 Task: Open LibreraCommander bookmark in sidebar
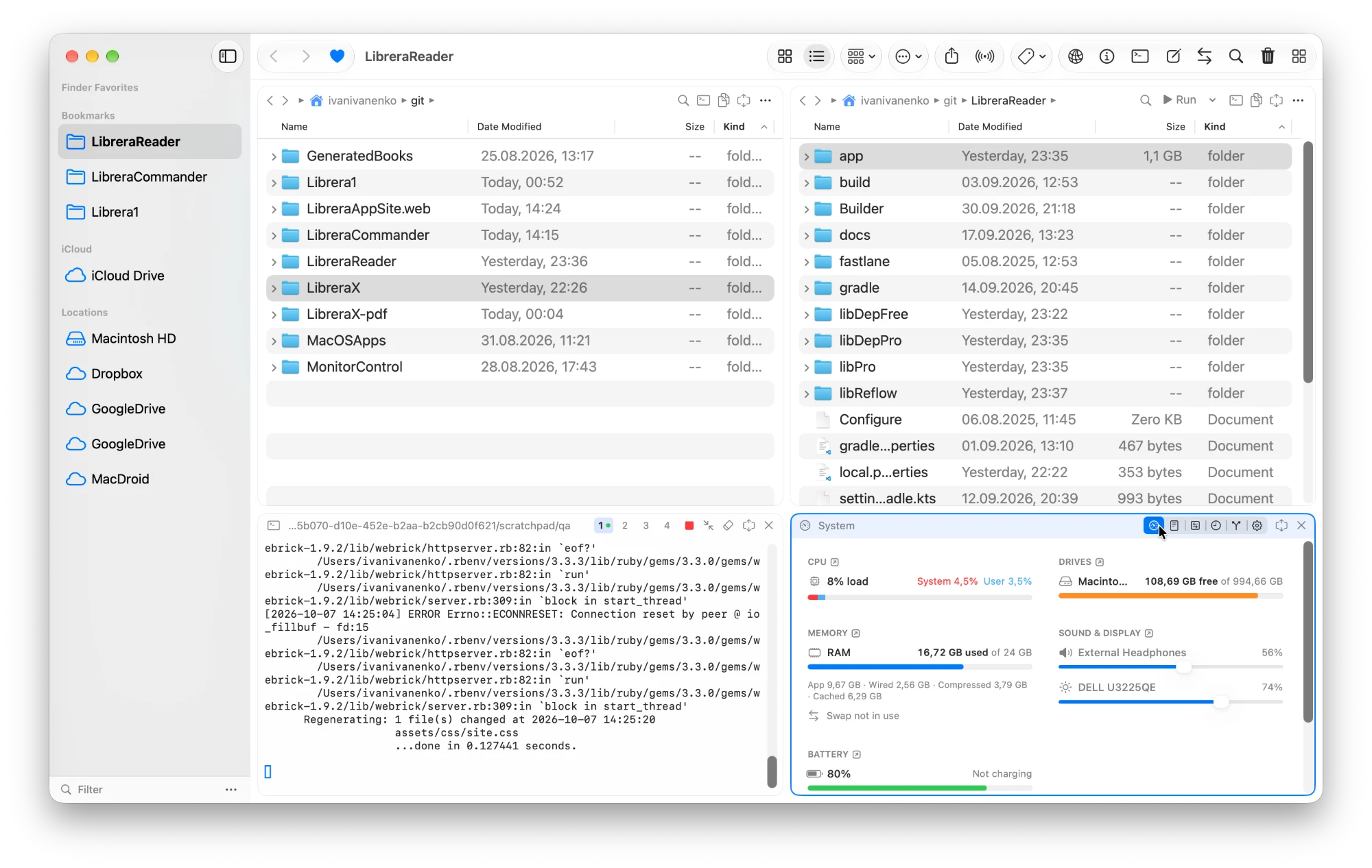(x=150, y=177)
